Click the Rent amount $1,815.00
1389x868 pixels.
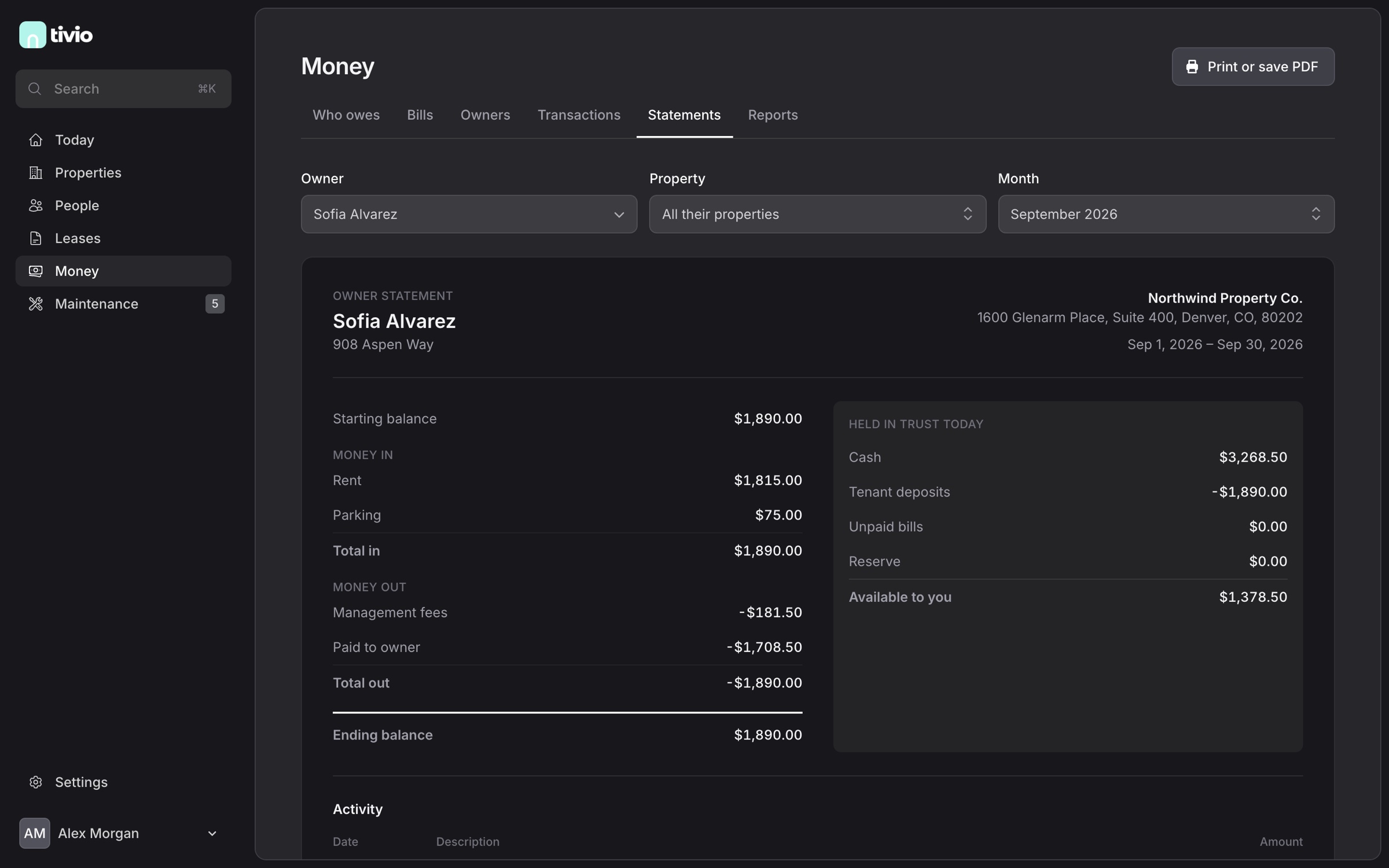(x=767, y=480)
